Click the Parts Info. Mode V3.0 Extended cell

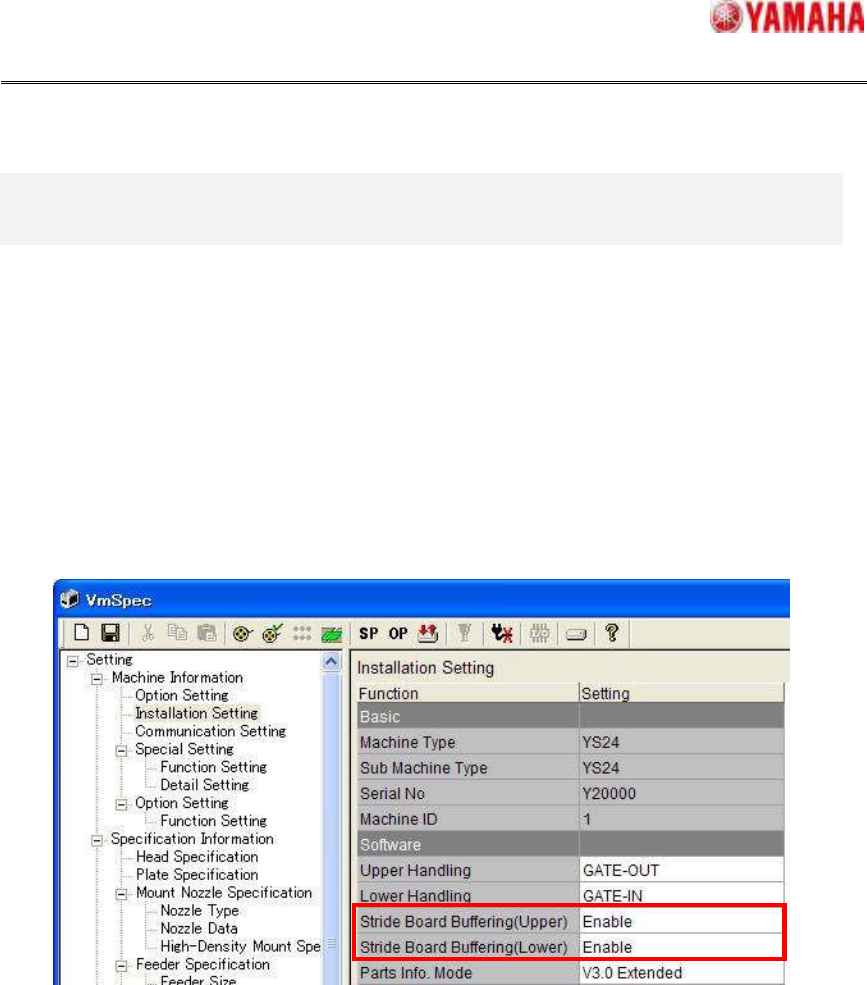(x=682, y=972)
